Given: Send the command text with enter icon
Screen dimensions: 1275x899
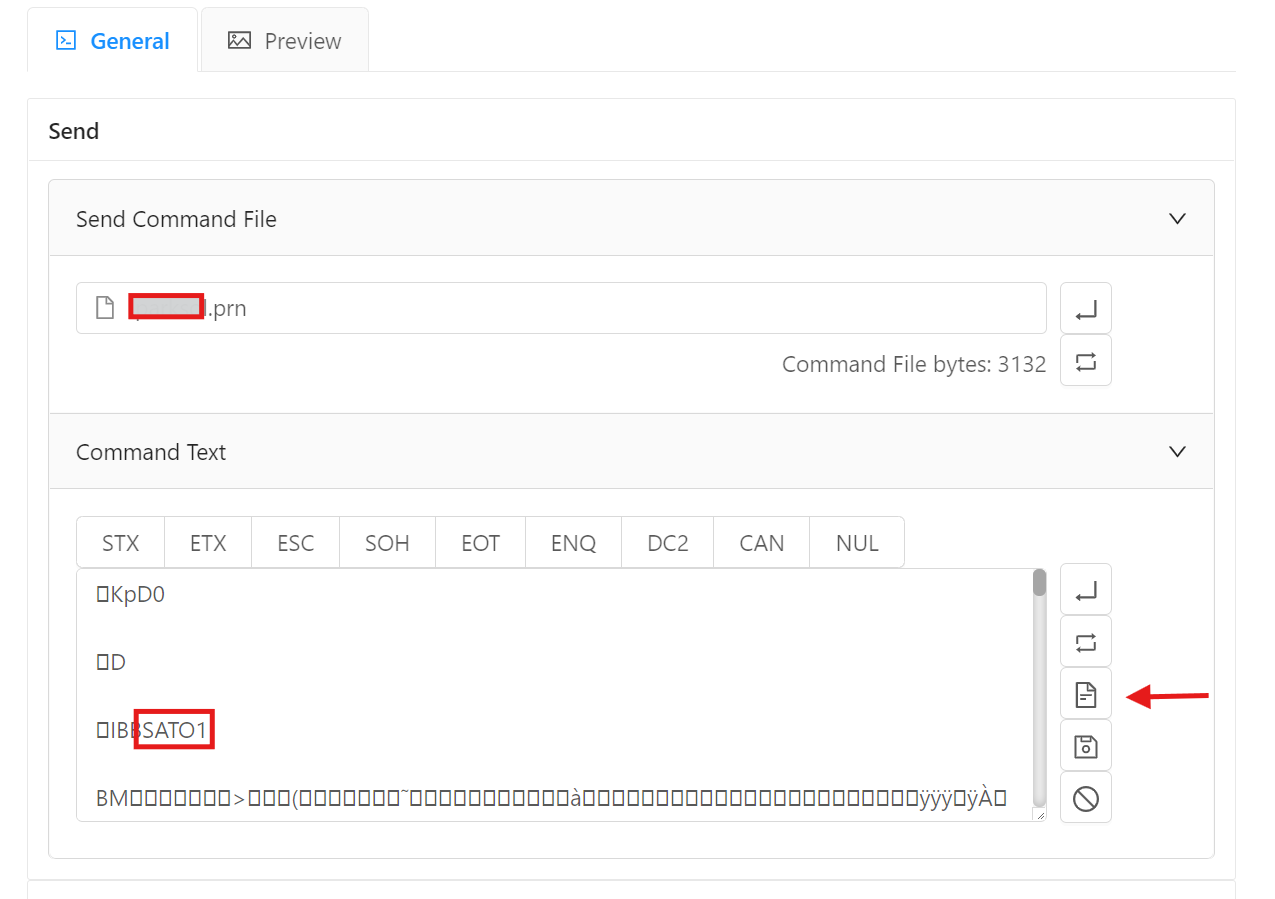Looking at the screenshot, I should tap(1085, 590).
